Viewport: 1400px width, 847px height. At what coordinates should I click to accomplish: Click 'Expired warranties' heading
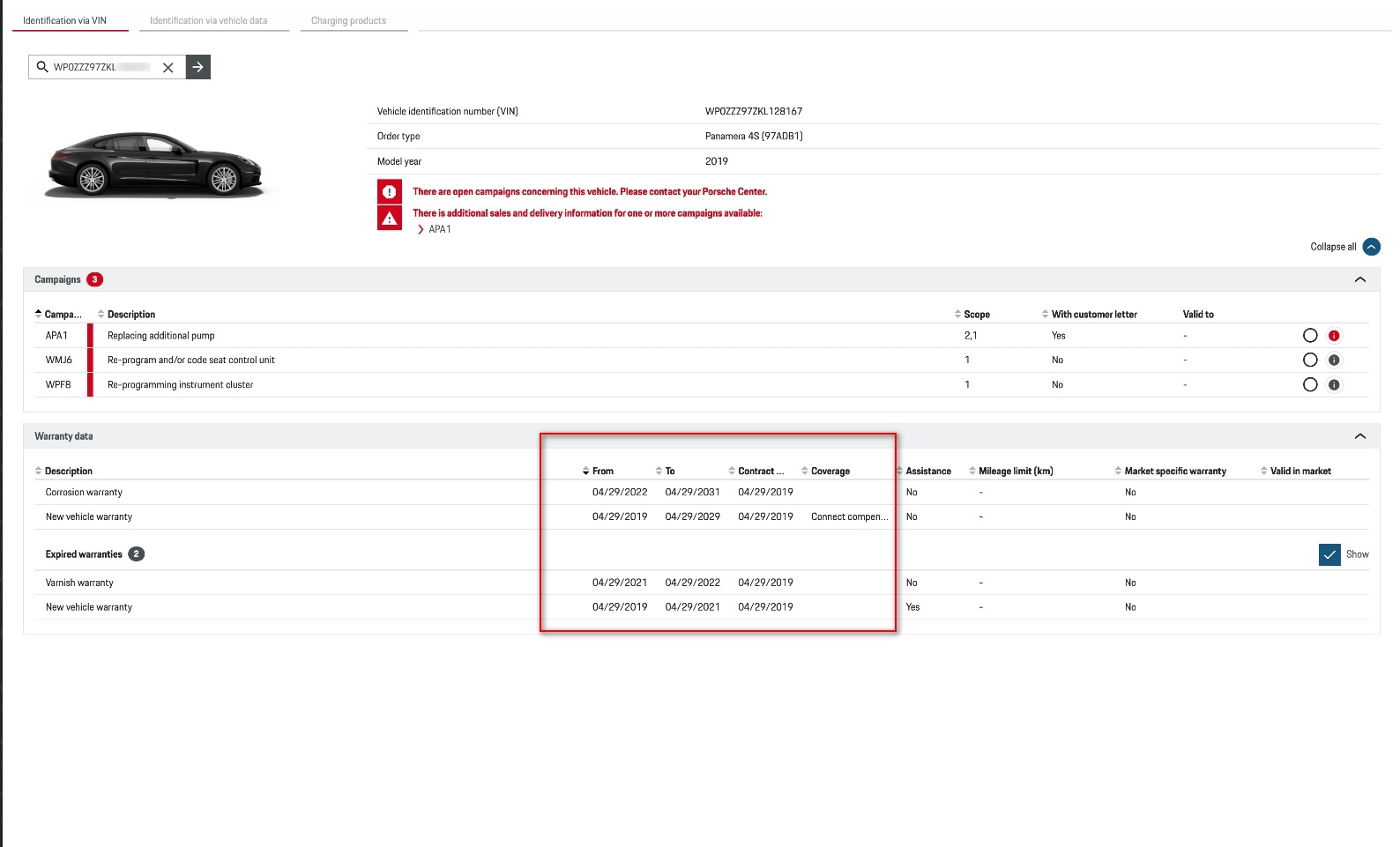84,554
